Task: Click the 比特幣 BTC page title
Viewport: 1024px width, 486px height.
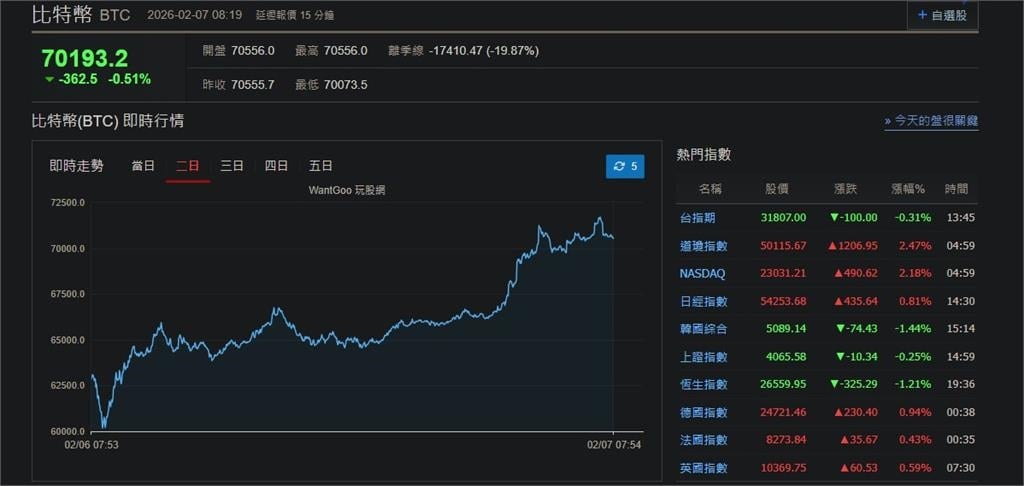Action: pos(80,14)
